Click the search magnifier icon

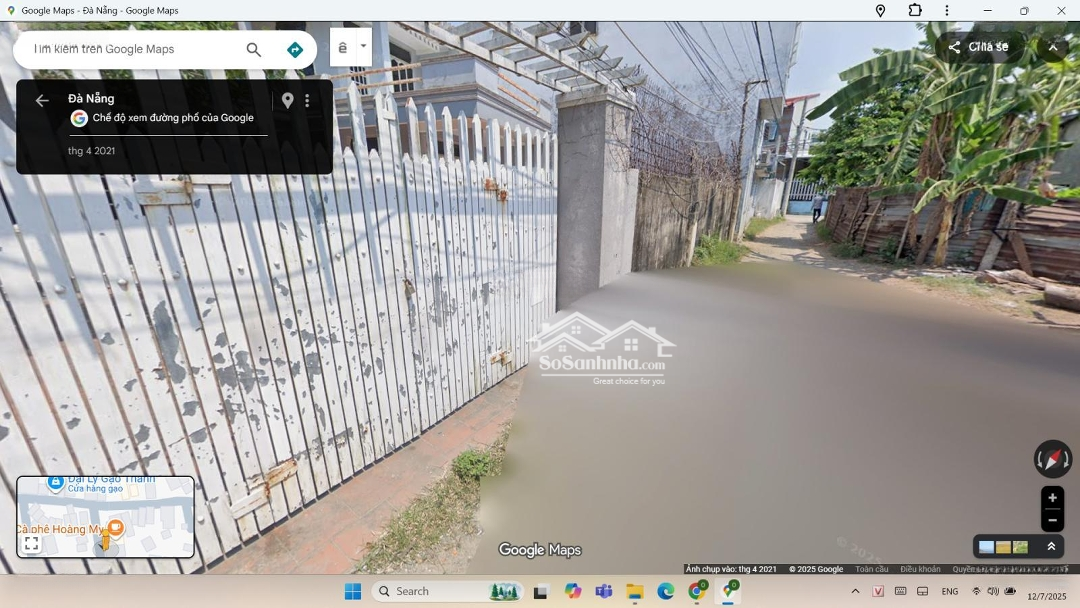click(254, 50)
